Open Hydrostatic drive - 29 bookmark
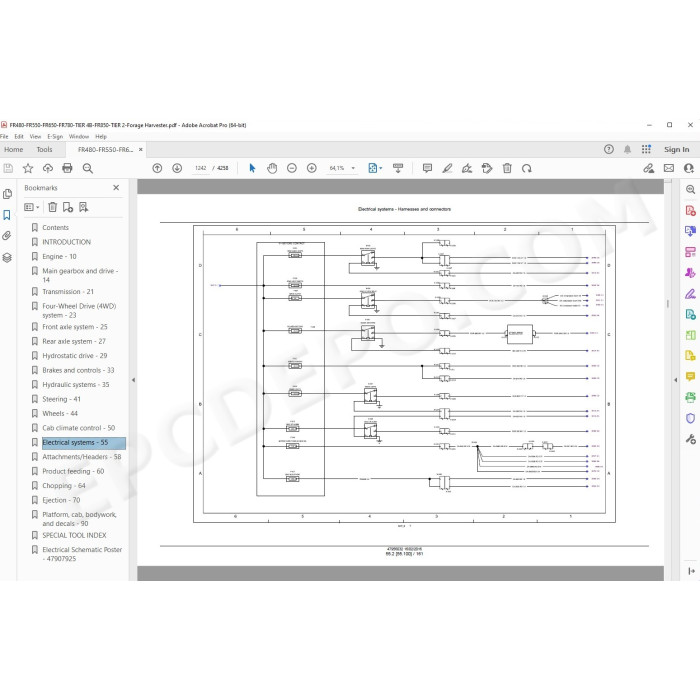Image resolution: width=700 pixels, height=700 pixels. coord(75,356)
